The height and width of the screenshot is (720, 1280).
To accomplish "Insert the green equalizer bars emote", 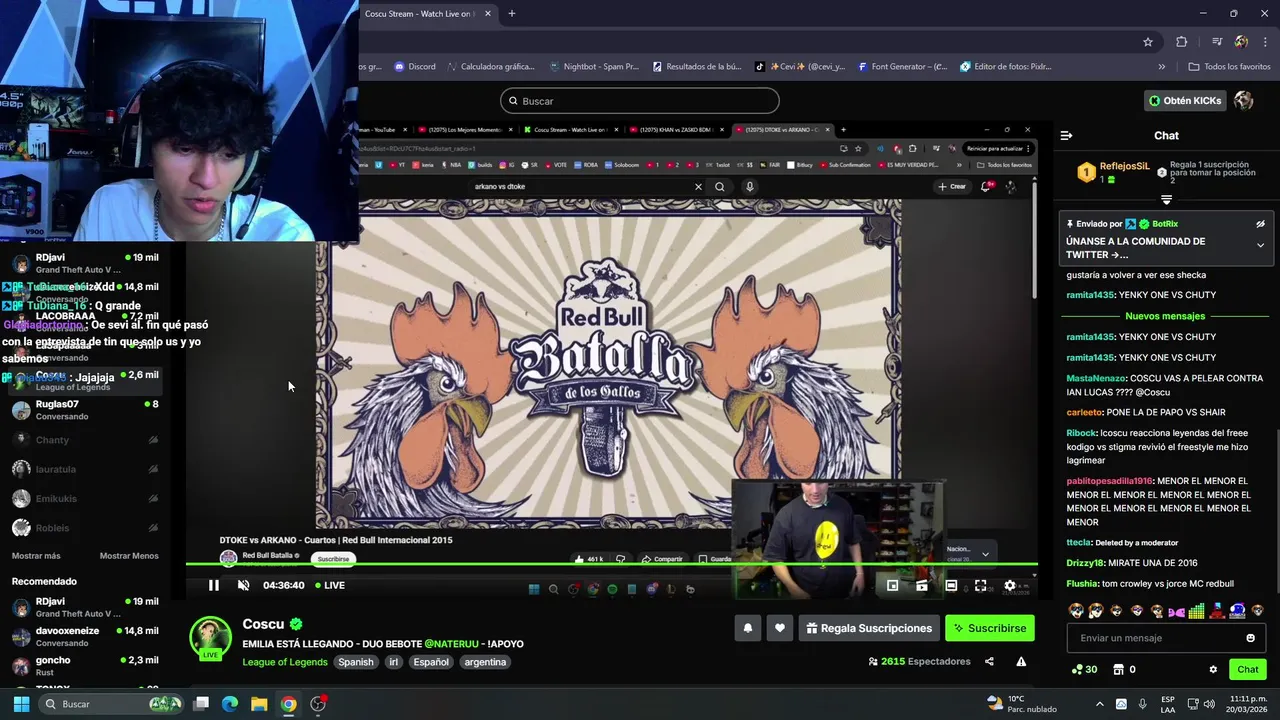I will (1197, 610).
